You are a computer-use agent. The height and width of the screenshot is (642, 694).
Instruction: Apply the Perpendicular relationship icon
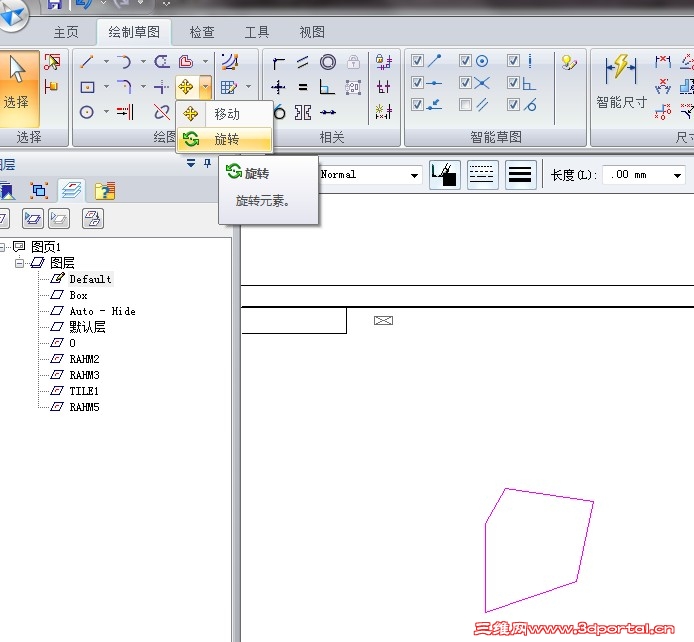tap(327, 88)
